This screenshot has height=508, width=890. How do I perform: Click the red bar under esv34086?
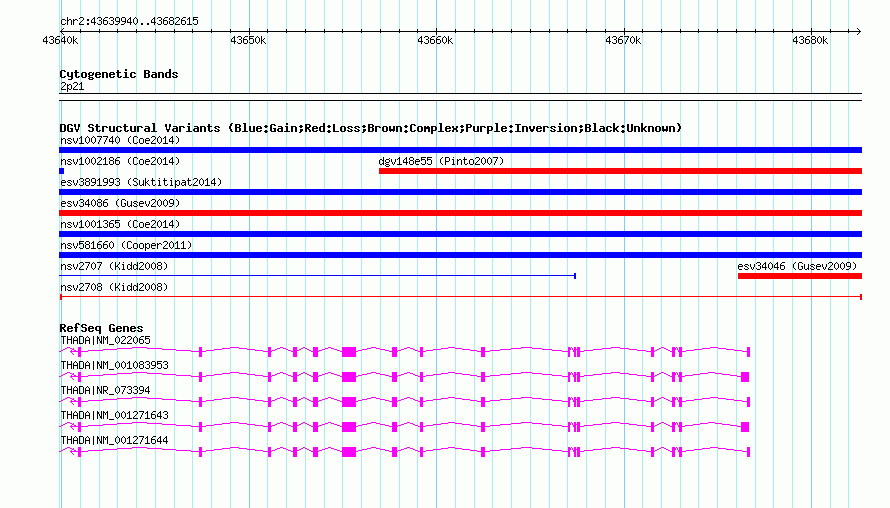[460, 213]
